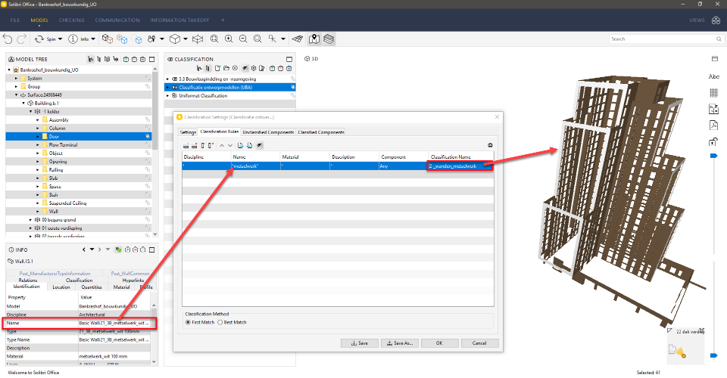Viewport: 727px width, 378px height.
Task: Open the Quantities tab in Info panel
Action: 91,287
